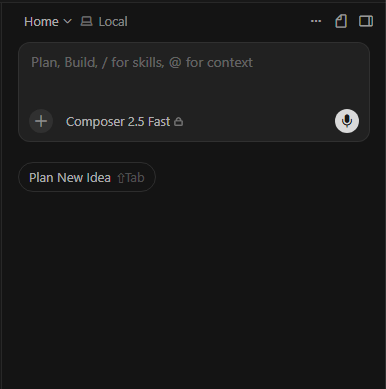Expand the Home dropdown chevron
The height and width of the screenshot is (389, 386).
[68, 21]
